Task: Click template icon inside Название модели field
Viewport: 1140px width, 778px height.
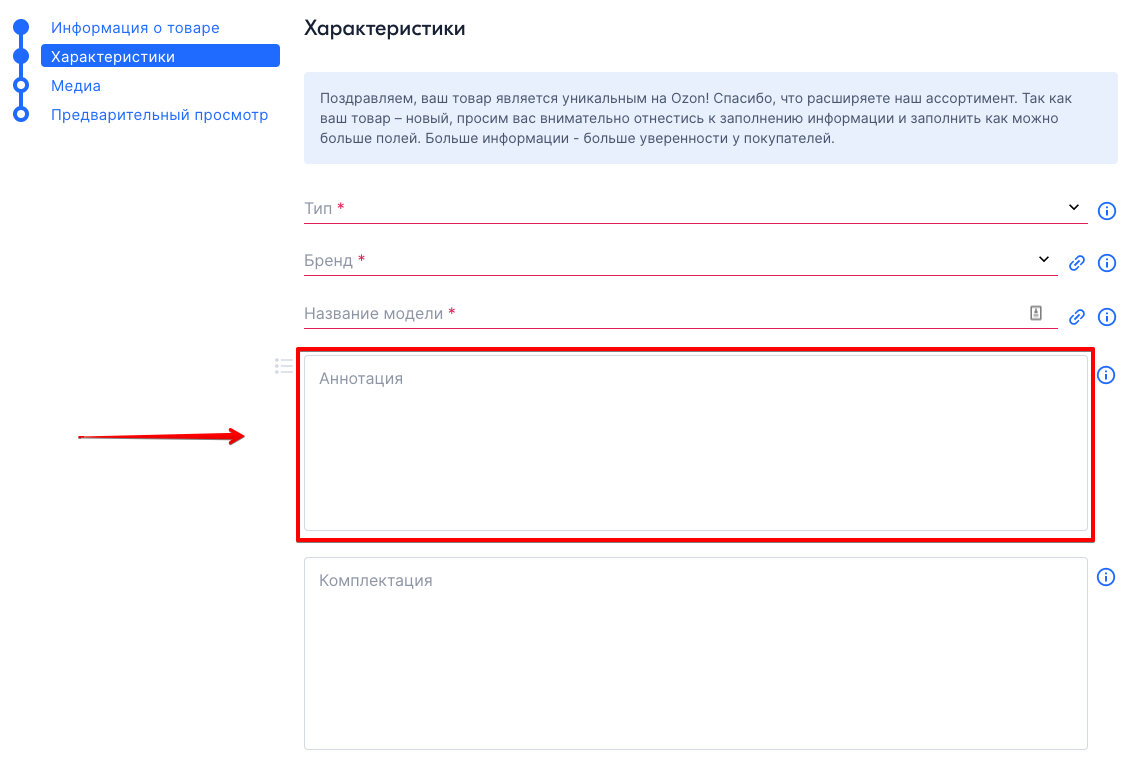Action: (1035, 313)
